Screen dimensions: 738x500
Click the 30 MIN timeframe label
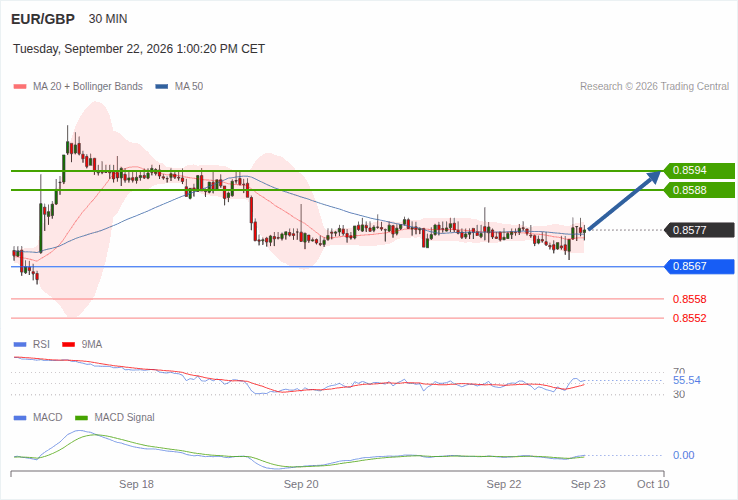pos(108,19)
